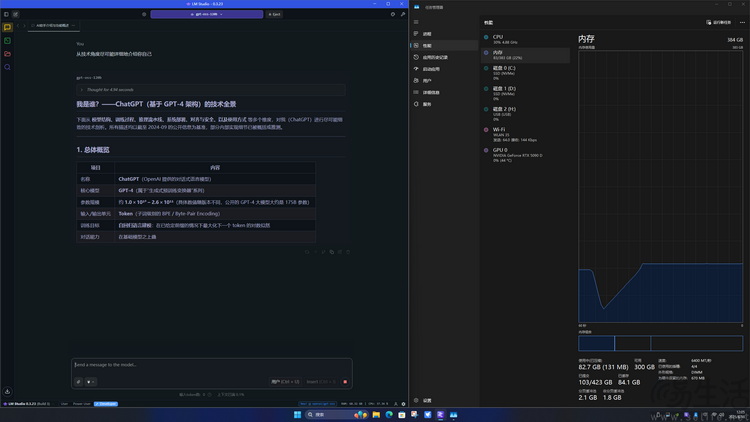Image resolution: width=750 pixels, height=422 pixels.
Task: Click the user icon in LM Studio status bar
Action: click(x=396, y=404)
